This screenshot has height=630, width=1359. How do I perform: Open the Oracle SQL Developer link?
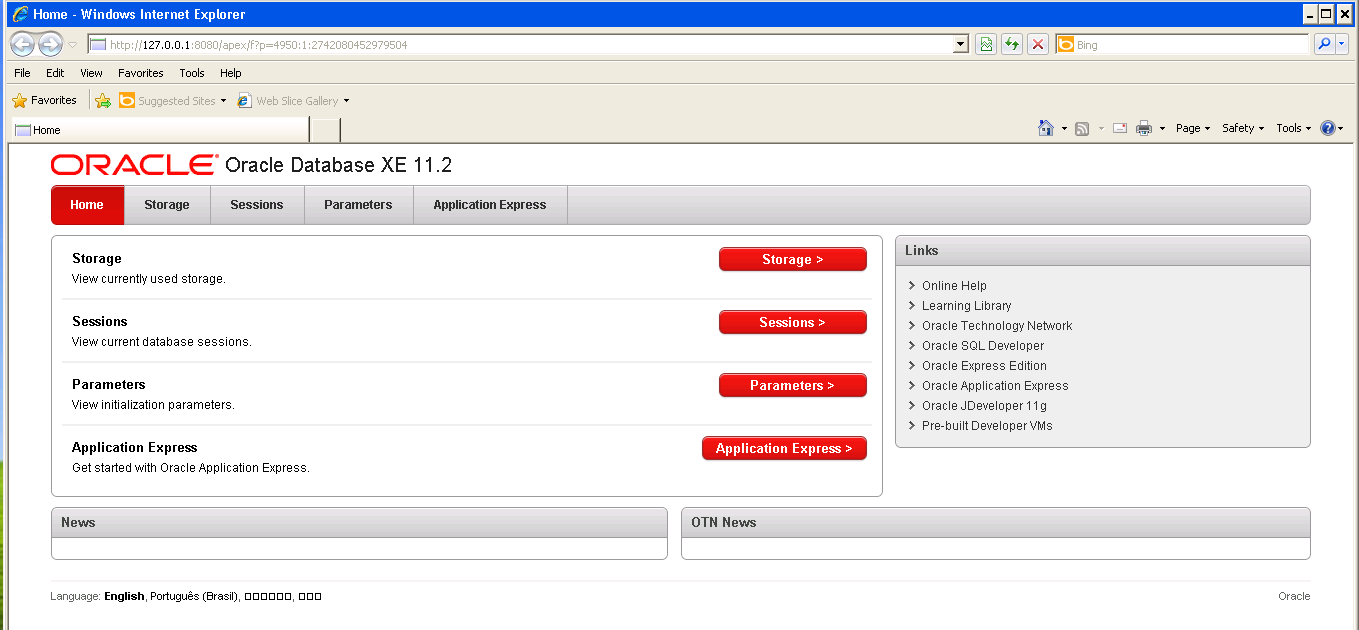(982, 345)
